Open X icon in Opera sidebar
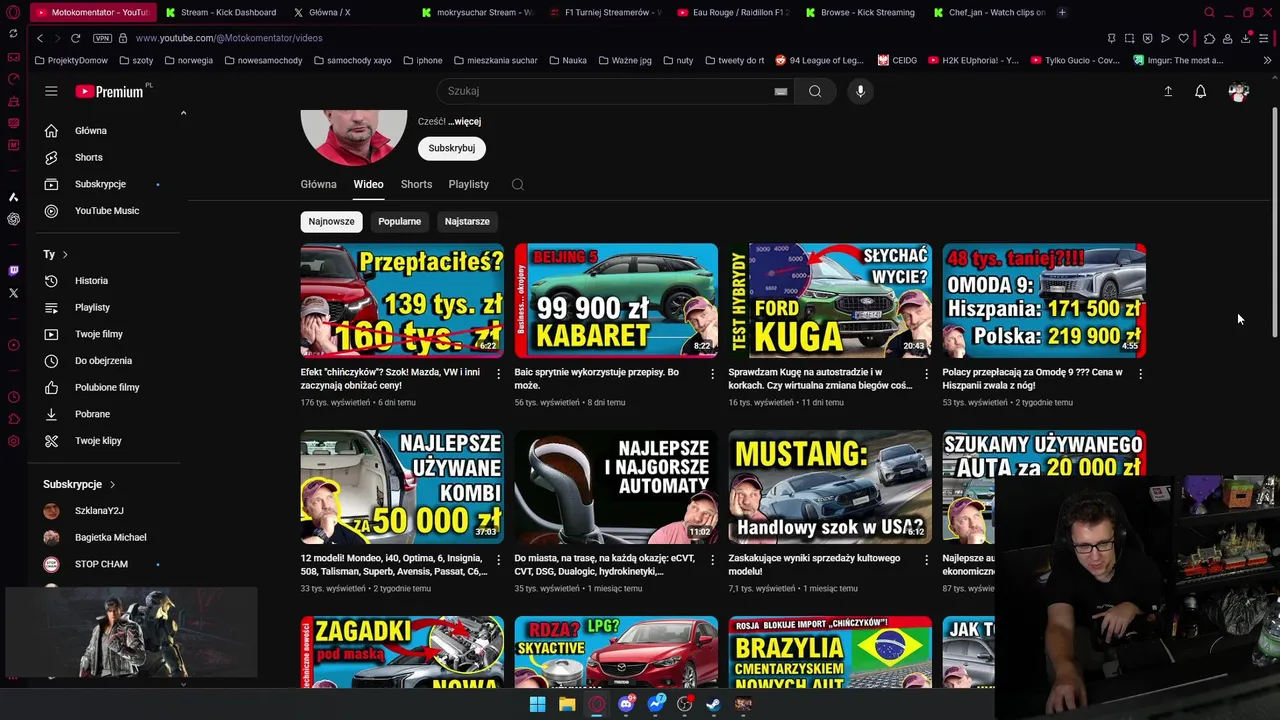The width and height of the screenshot is (1280, 720). point(13,293)
